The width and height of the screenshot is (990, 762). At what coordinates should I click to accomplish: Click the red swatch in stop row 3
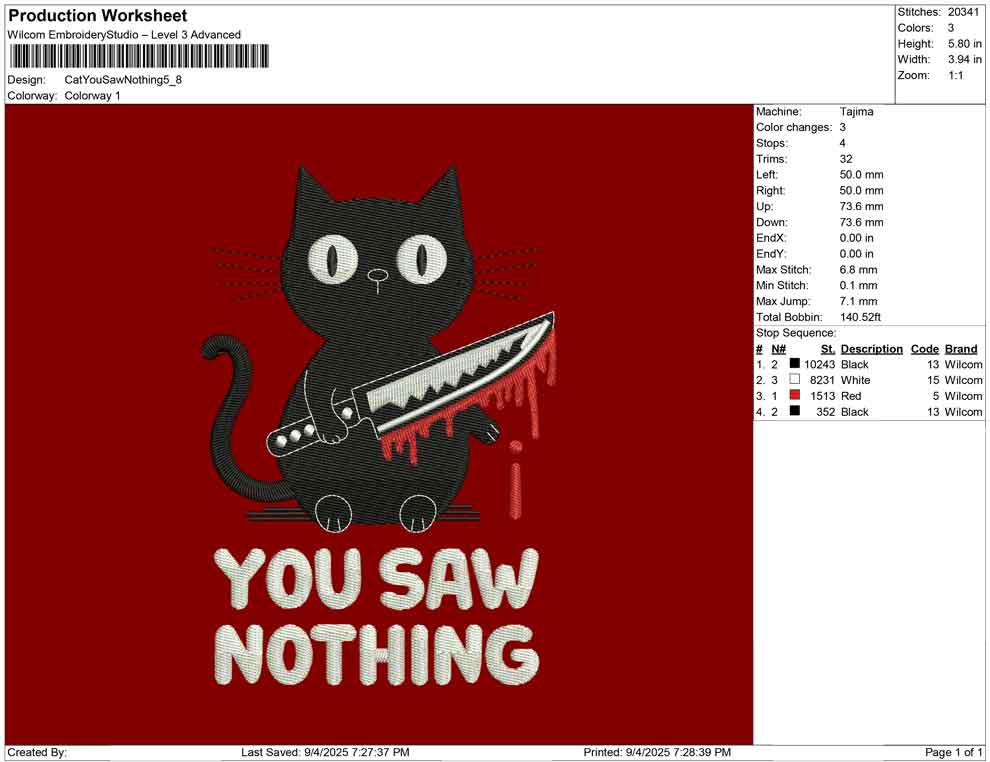click(x=794, y=395)
